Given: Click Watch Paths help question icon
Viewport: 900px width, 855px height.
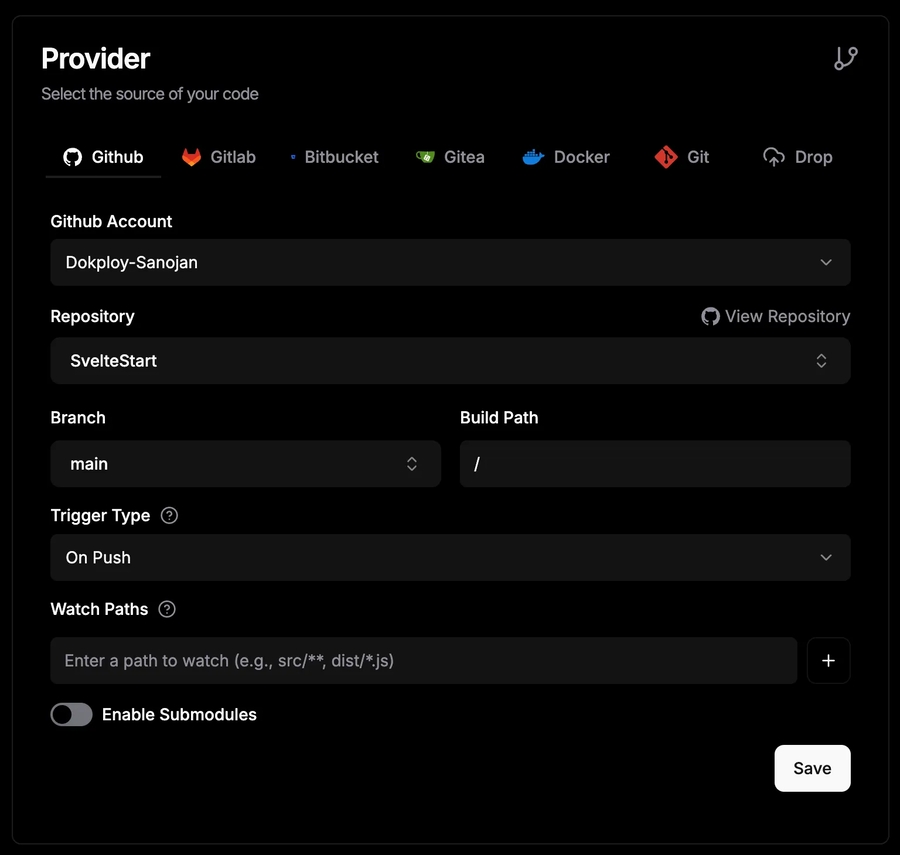Looking at the screenshot, I should pyautogui.click(x=167, y=609).
